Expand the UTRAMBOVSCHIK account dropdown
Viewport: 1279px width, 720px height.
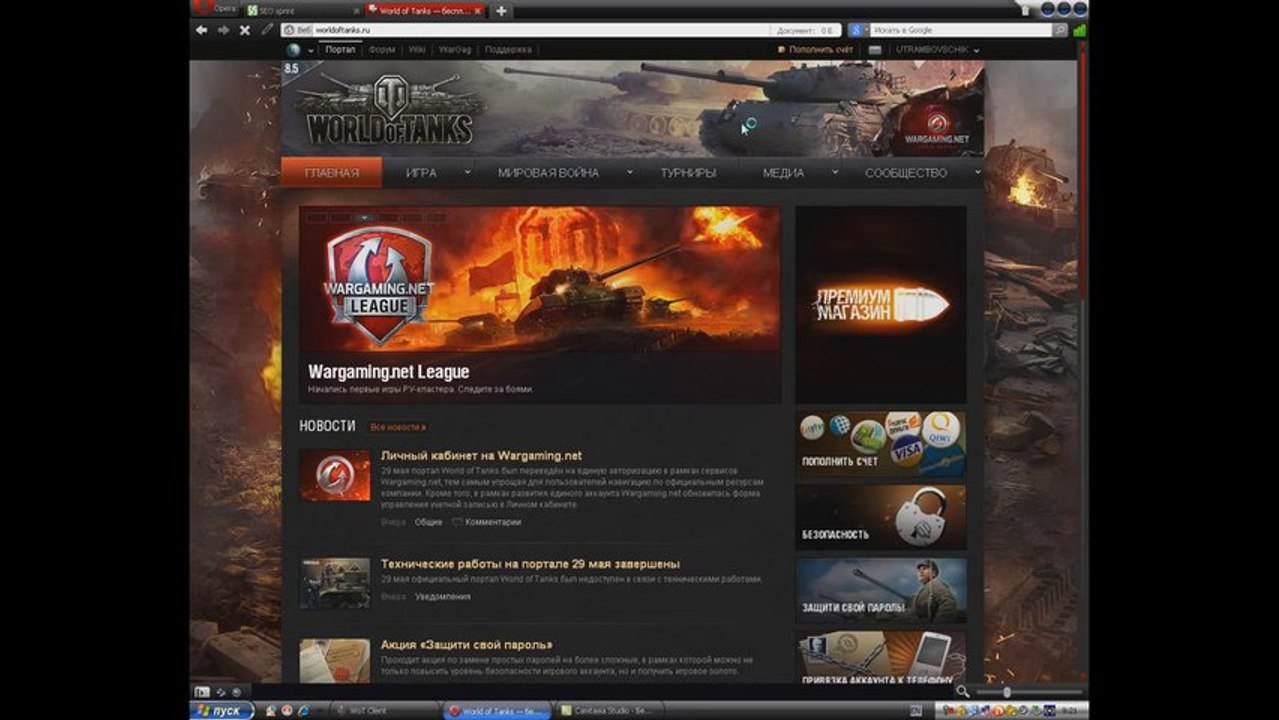pyautogui.click(x=976, y=50)
